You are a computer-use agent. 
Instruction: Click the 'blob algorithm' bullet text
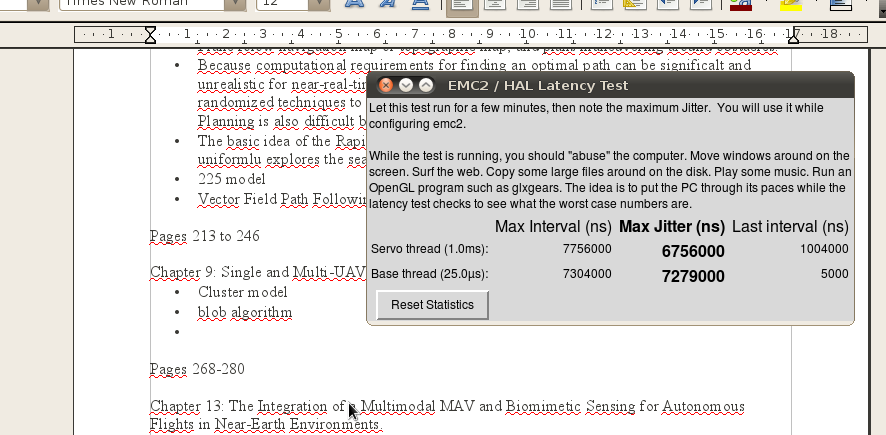(245, 312)
